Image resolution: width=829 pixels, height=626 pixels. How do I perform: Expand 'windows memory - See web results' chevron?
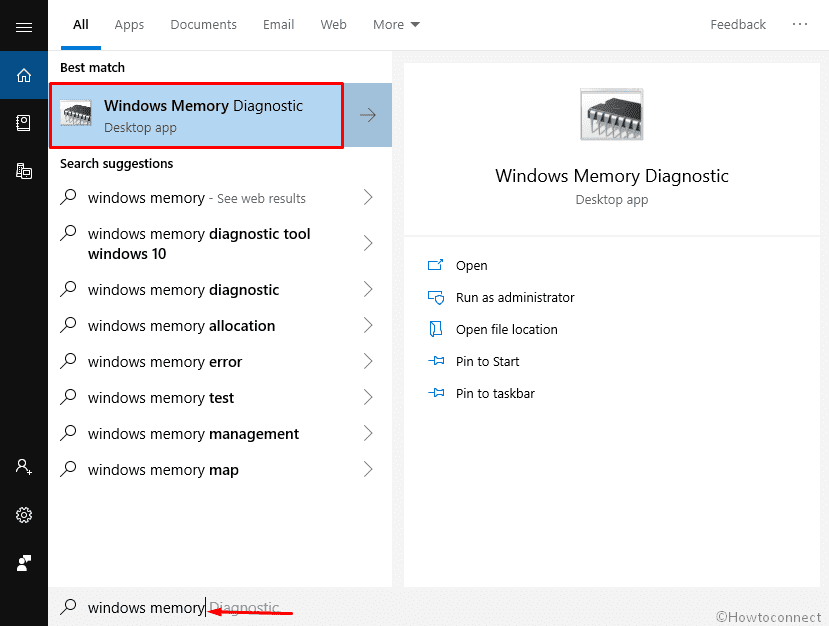point(368,197)
